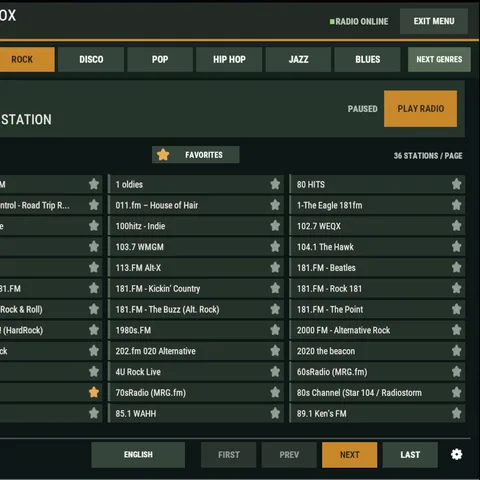The image size is (480, 480).
Task: Favorite 4U Rock Live with star
Action: (275, 372)
